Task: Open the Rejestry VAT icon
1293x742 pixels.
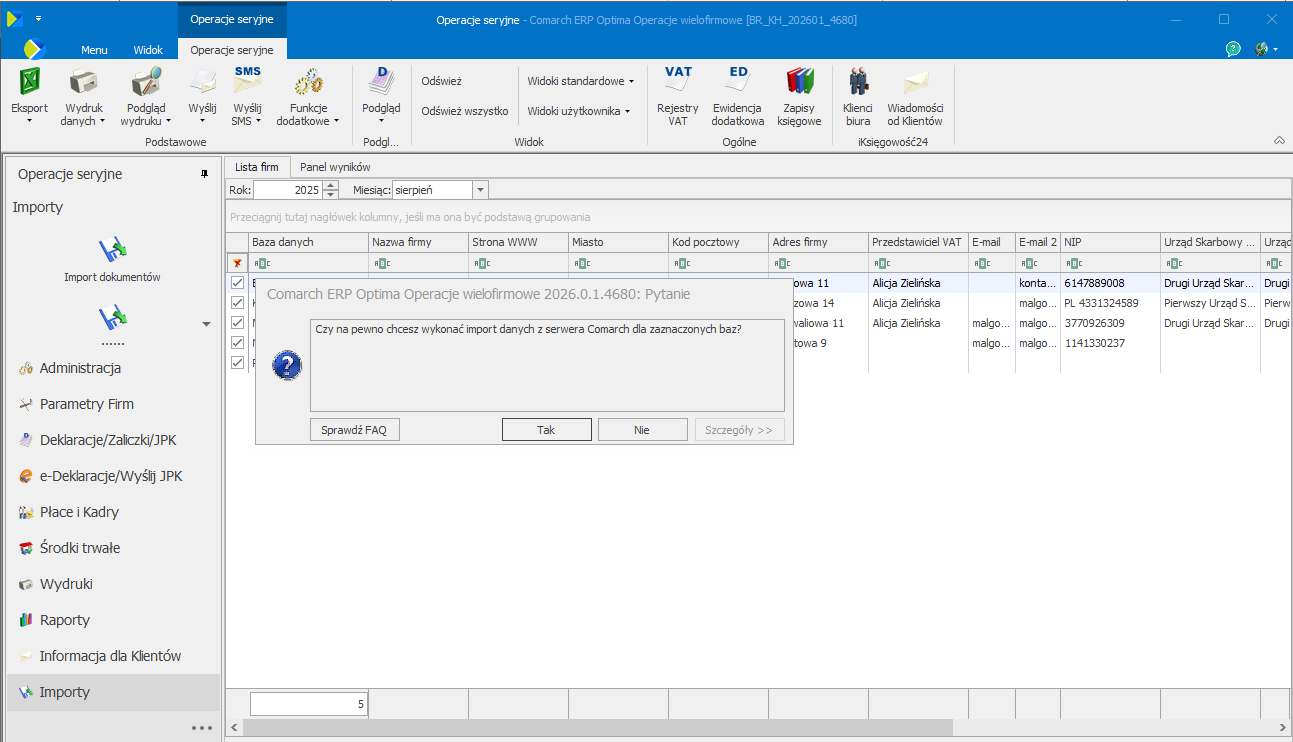Action: click(x=678, y=81)
